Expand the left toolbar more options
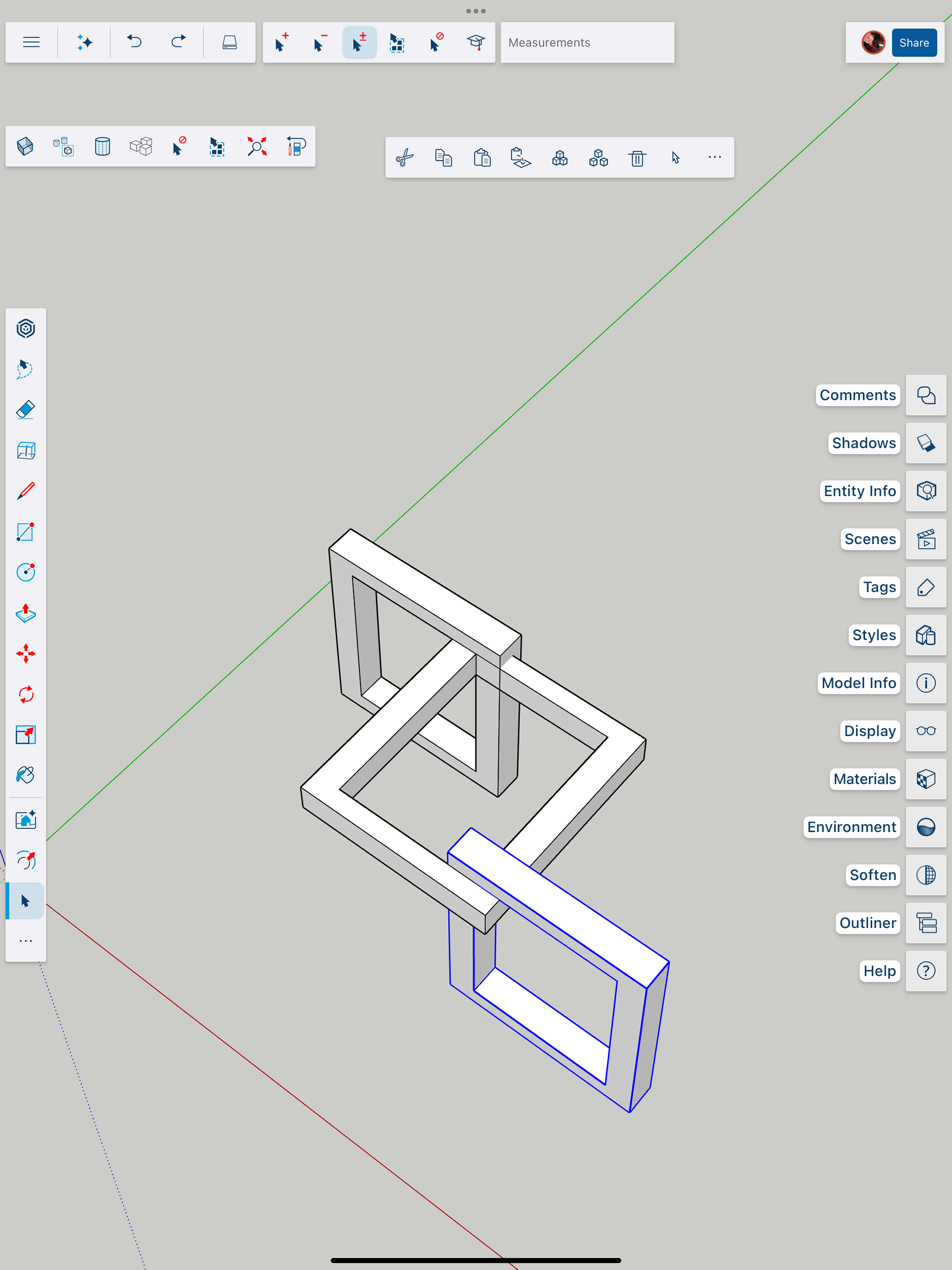 pyautogui.click(x=26, y=941)
